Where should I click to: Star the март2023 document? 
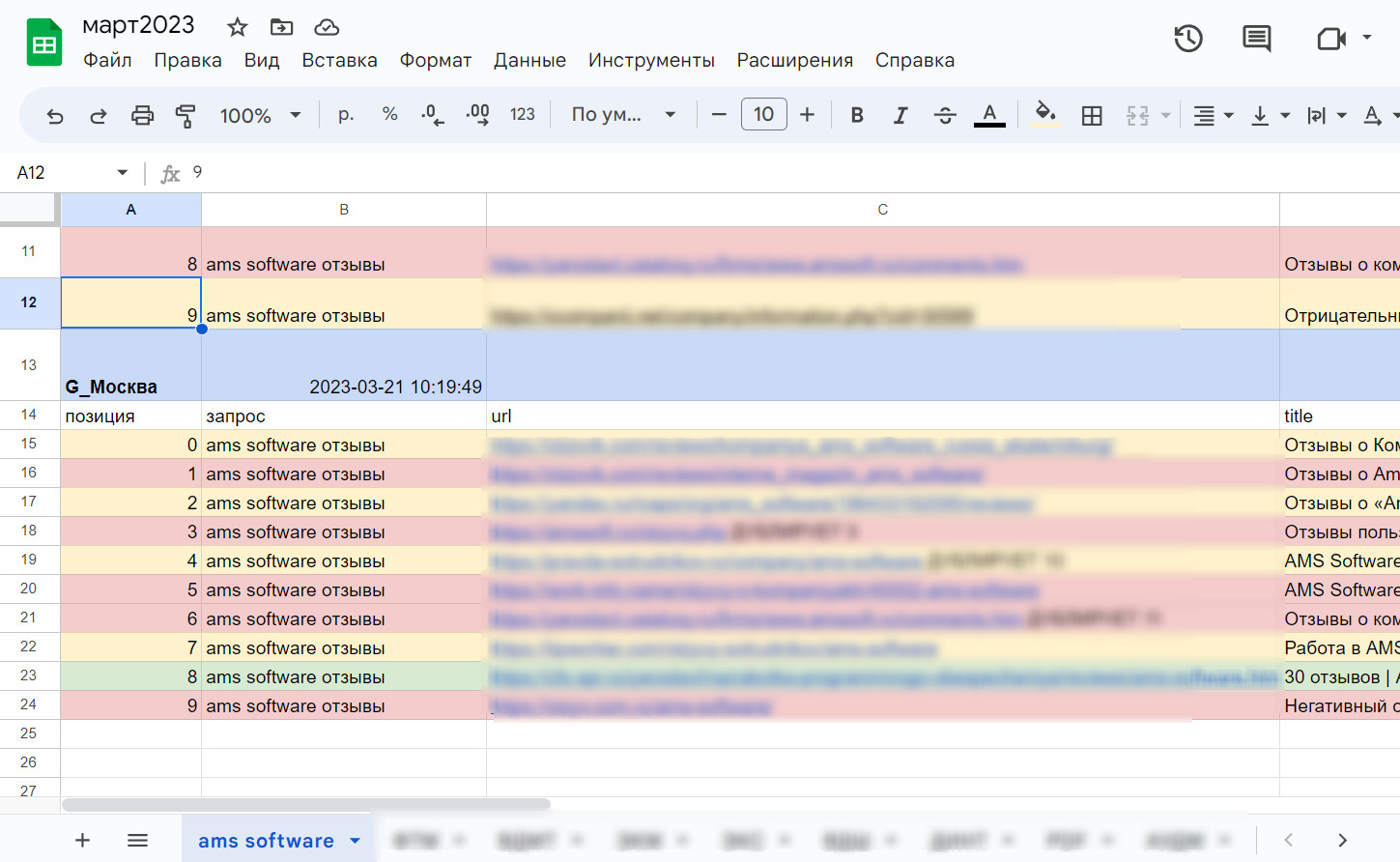tap(237, 27)
